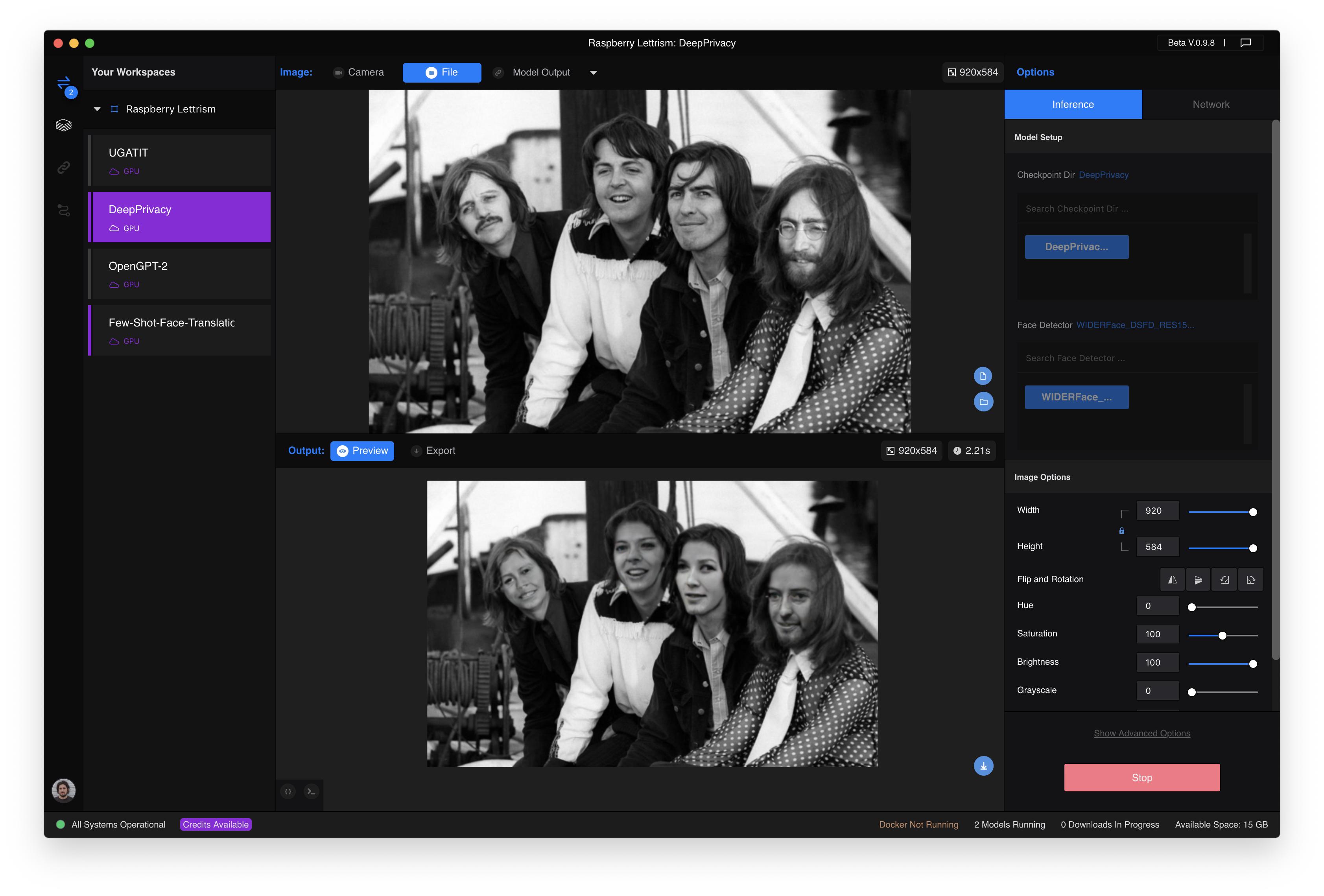The image size is (1324, 896).
Task: Switch image source to Camera
Action: point(359,72)
